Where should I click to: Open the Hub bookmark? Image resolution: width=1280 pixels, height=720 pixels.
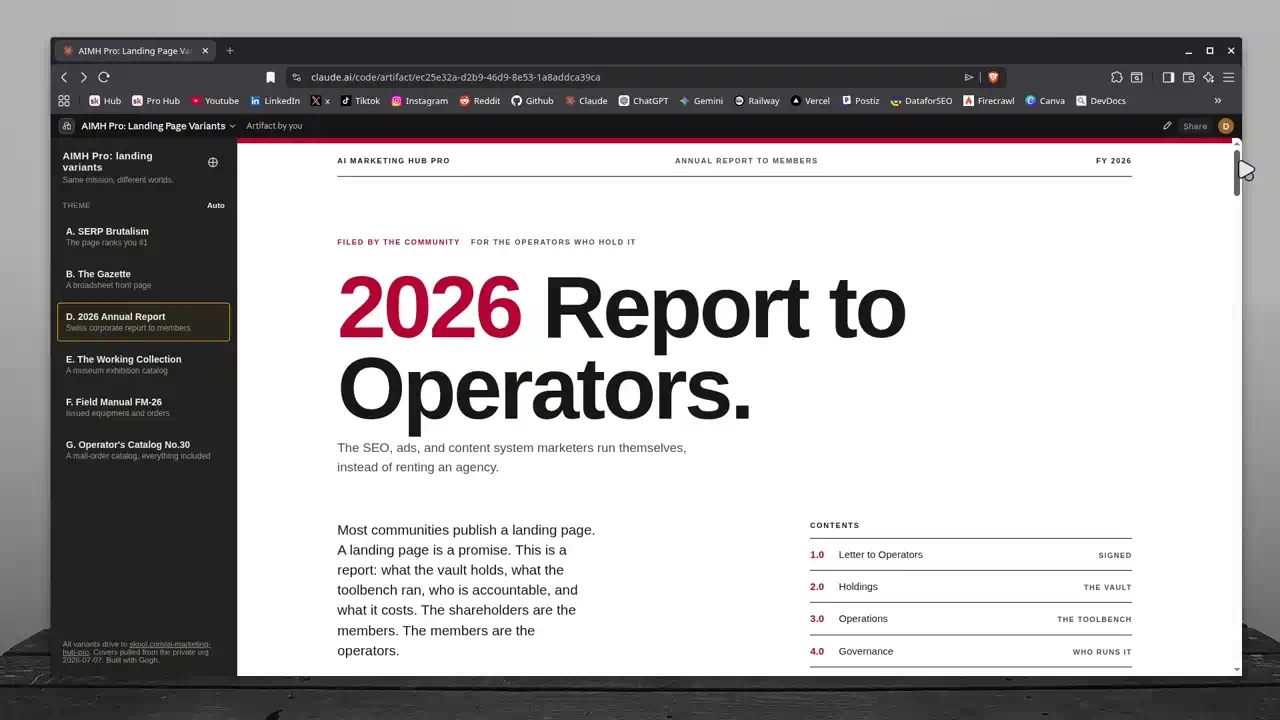[105, 101]
